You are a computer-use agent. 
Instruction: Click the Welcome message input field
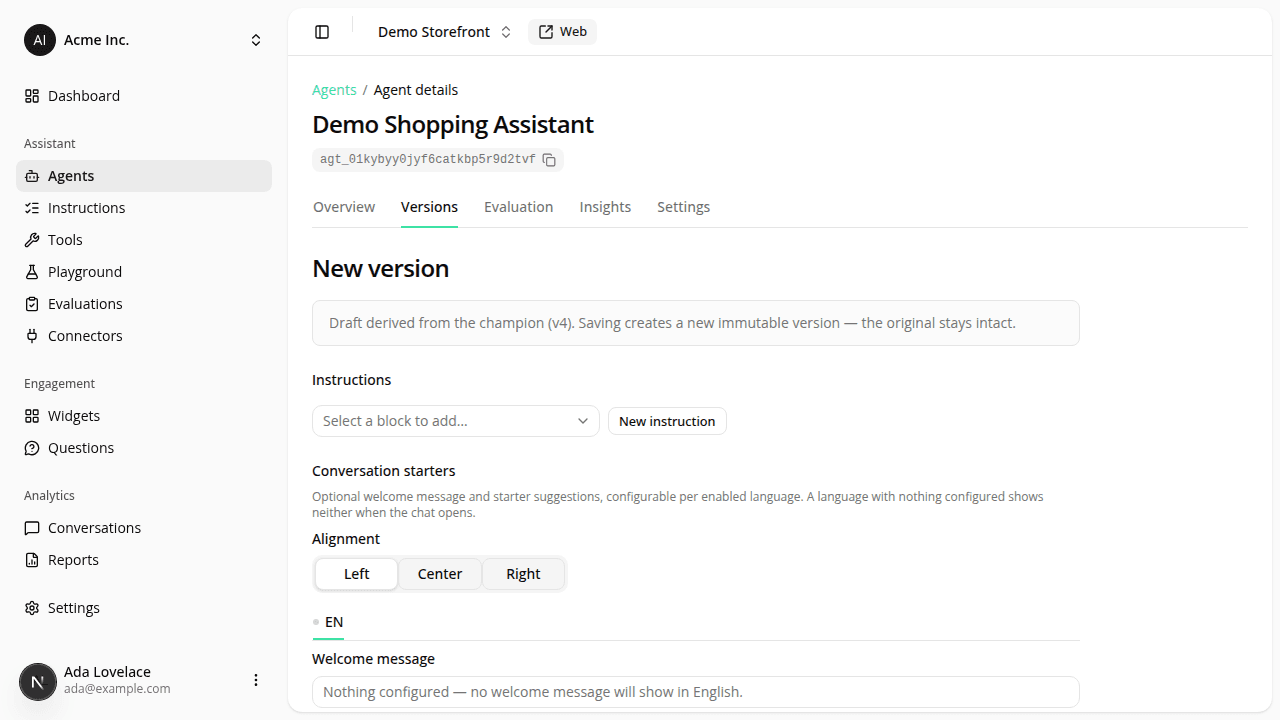click(696, 692)
